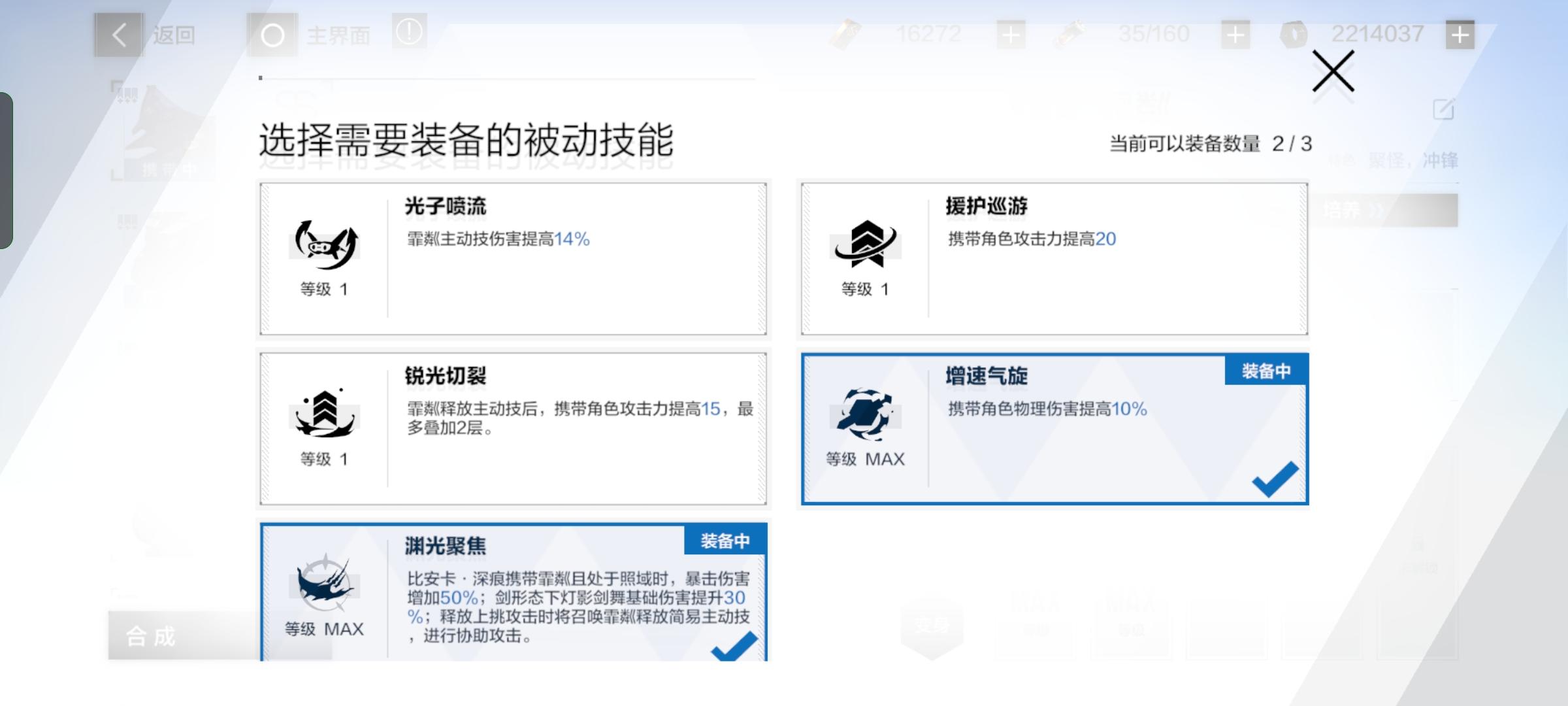Select the 渊光聚焦 skill title
This screenshot has height=706, width=1568.
[x=446, y=546]
